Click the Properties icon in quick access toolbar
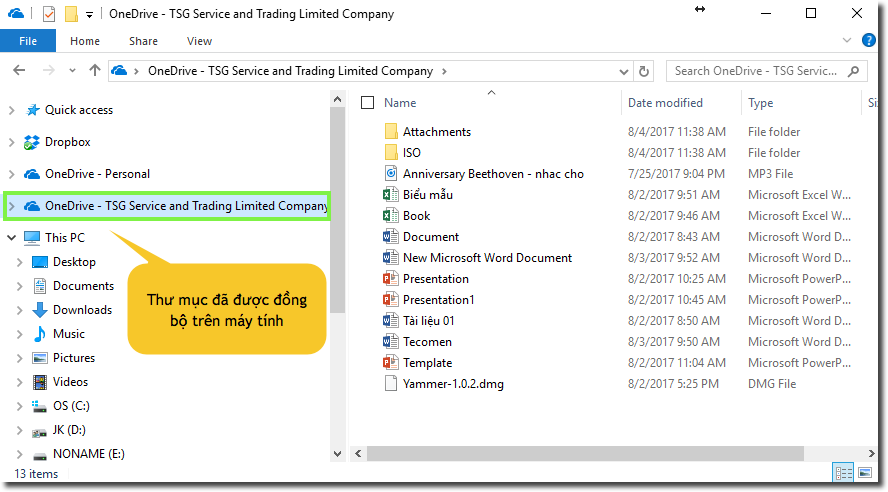Screen dimensions: 888x492 pyautogui.click(x=49, y=14)
